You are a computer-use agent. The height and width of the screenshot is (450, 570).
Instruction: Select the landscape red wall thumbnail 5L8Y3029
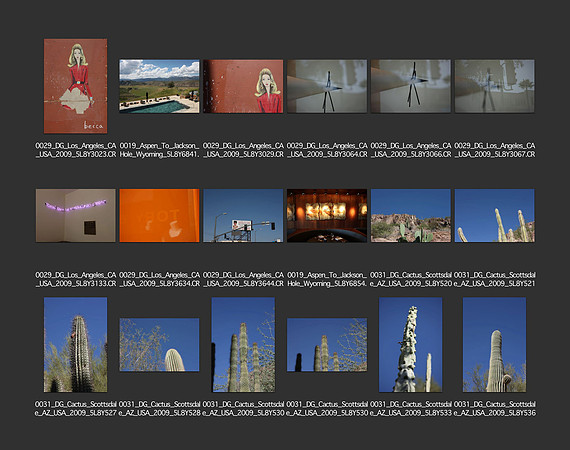pos(243,86)
